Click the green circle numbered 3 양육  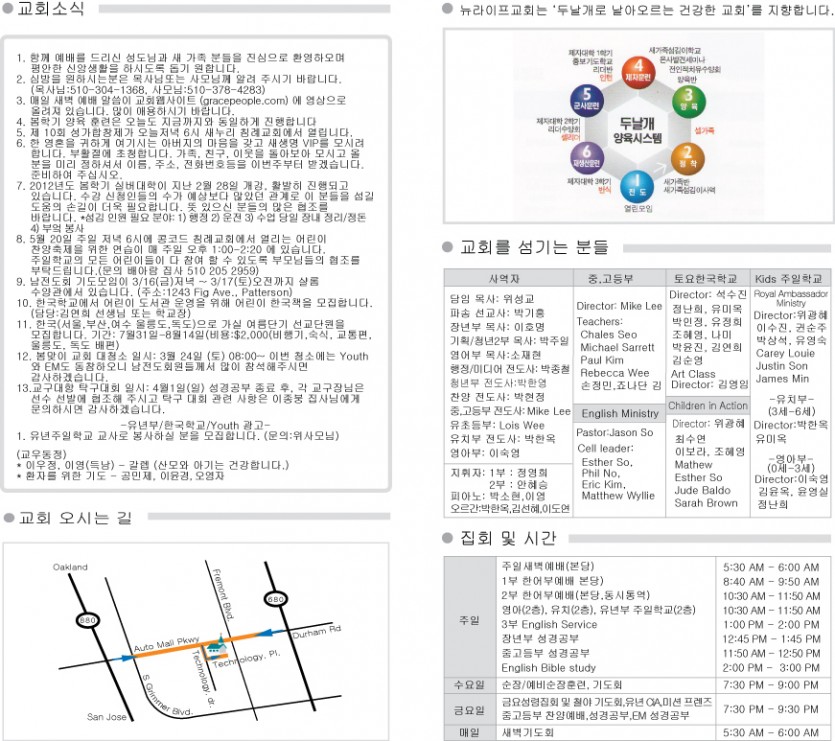[689, 101]
